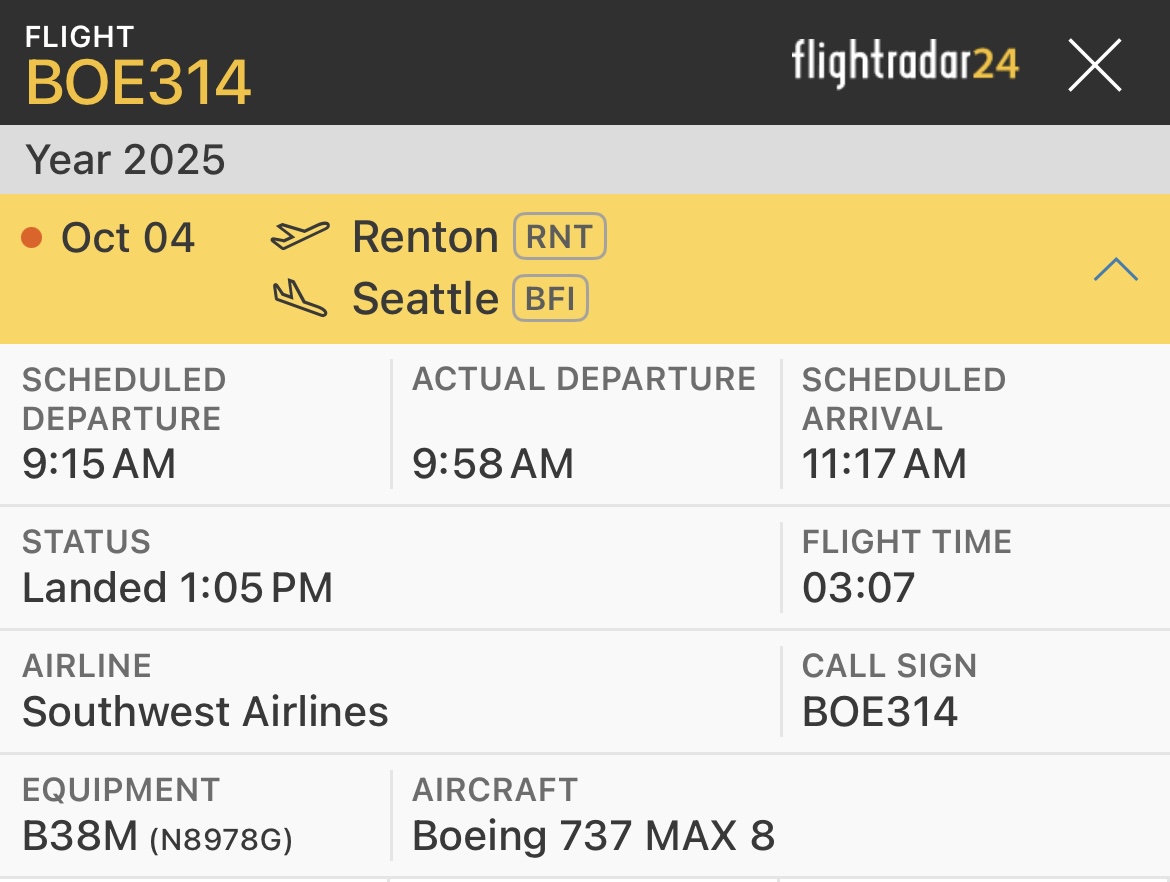Click the arrival airplane icon

click(300, 298)
